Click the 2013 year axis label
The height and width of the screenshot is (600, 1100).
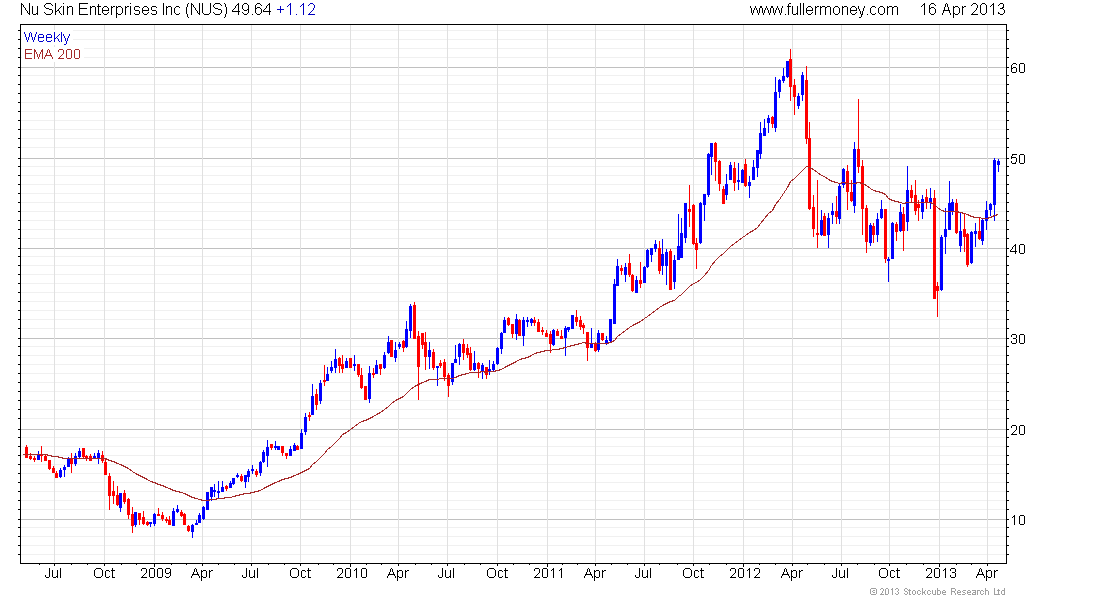(x=941, y=573)
